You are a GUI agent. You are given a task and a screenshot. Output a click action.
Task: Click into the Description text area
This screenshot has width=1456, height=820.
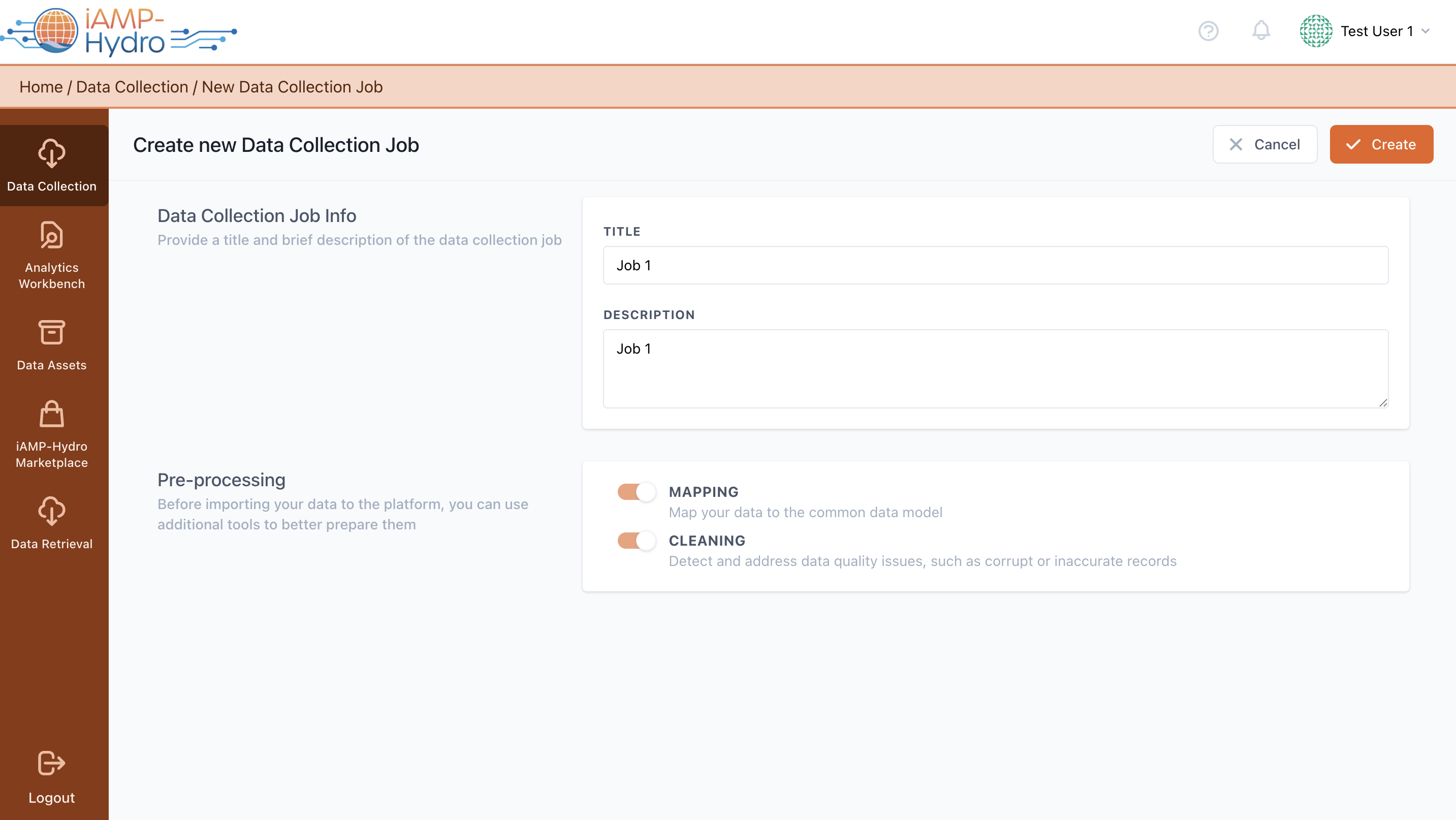(995, 368)
